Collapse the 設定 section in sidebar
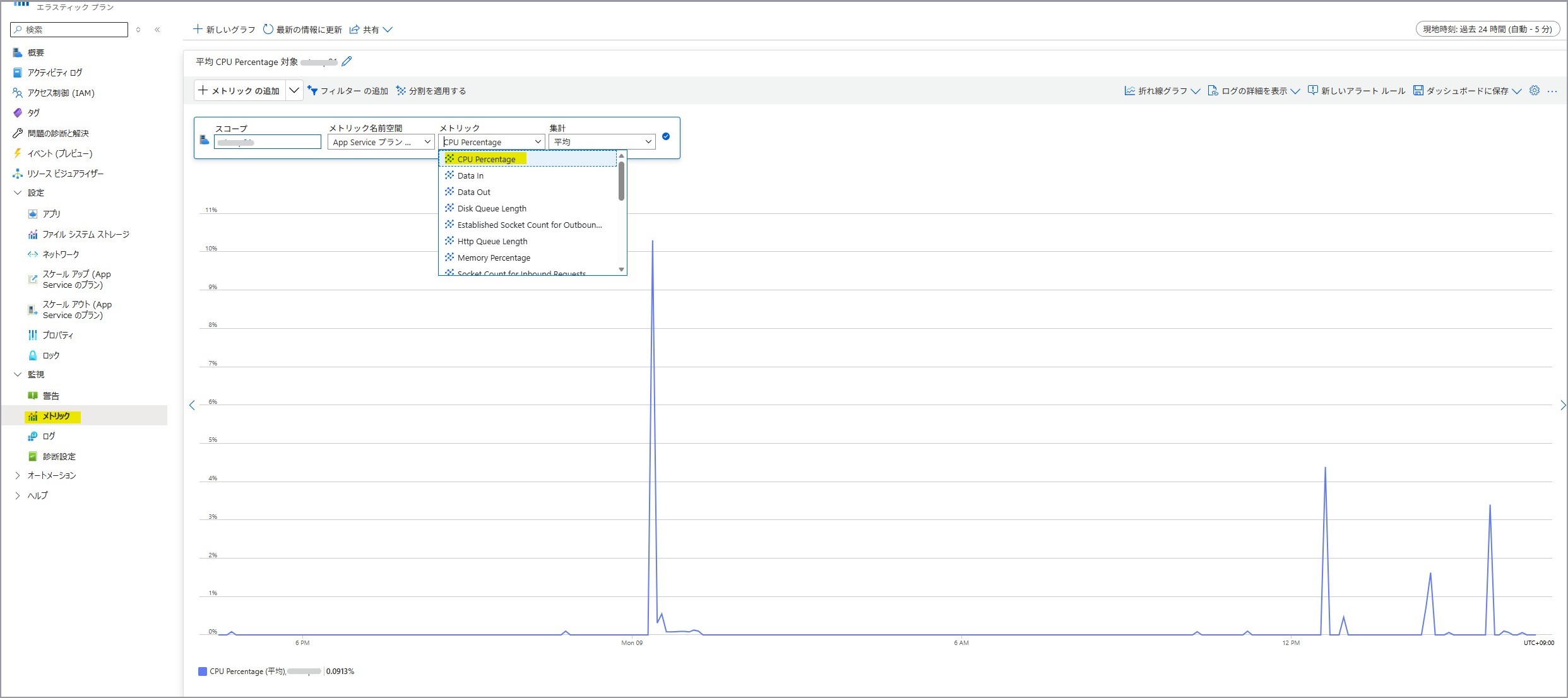1568x698 pixels. point(18,192)
